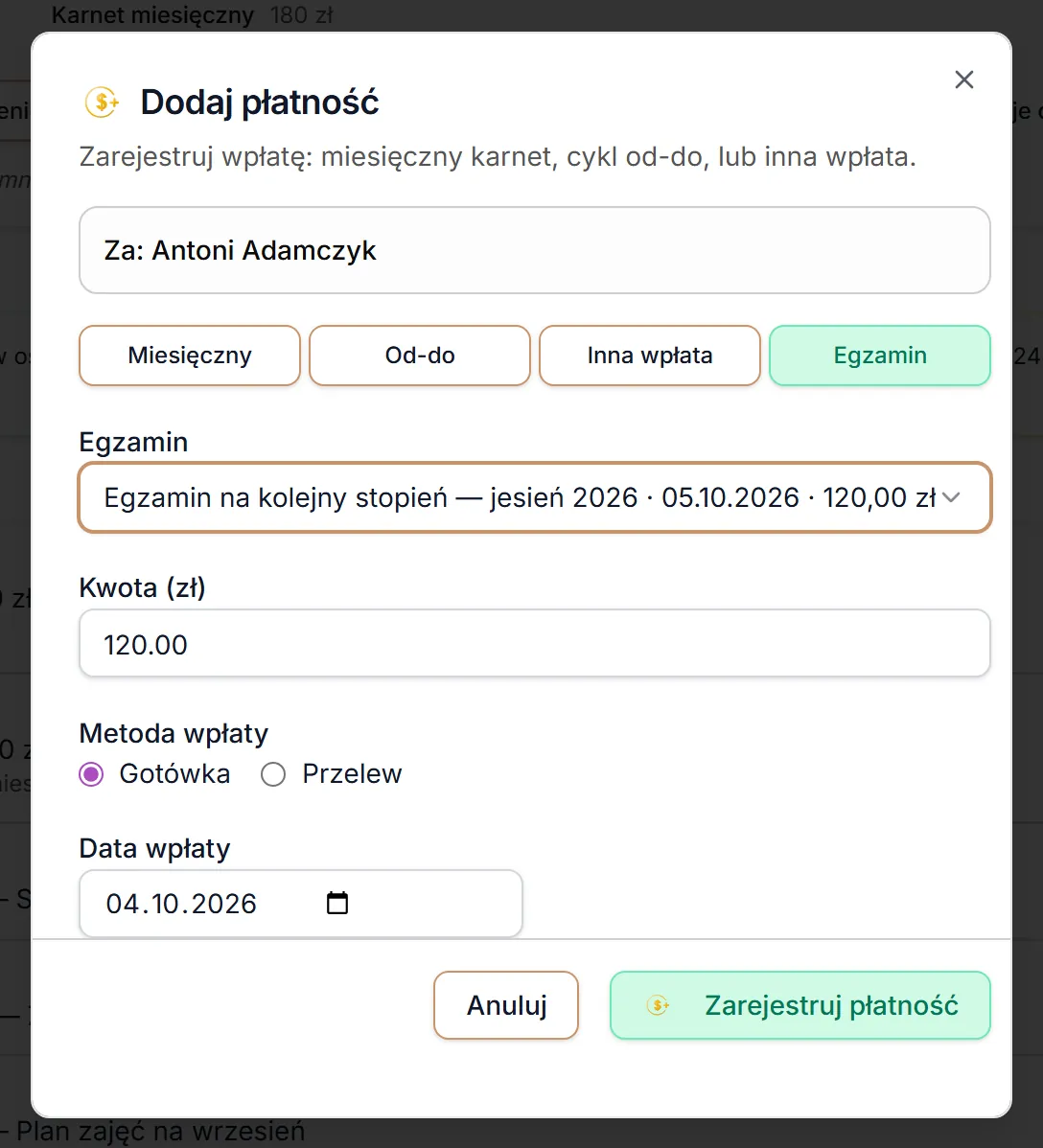Open the calendar picker in Data wpłaty
The image size is (1043, 1148).
pos(336,903)
